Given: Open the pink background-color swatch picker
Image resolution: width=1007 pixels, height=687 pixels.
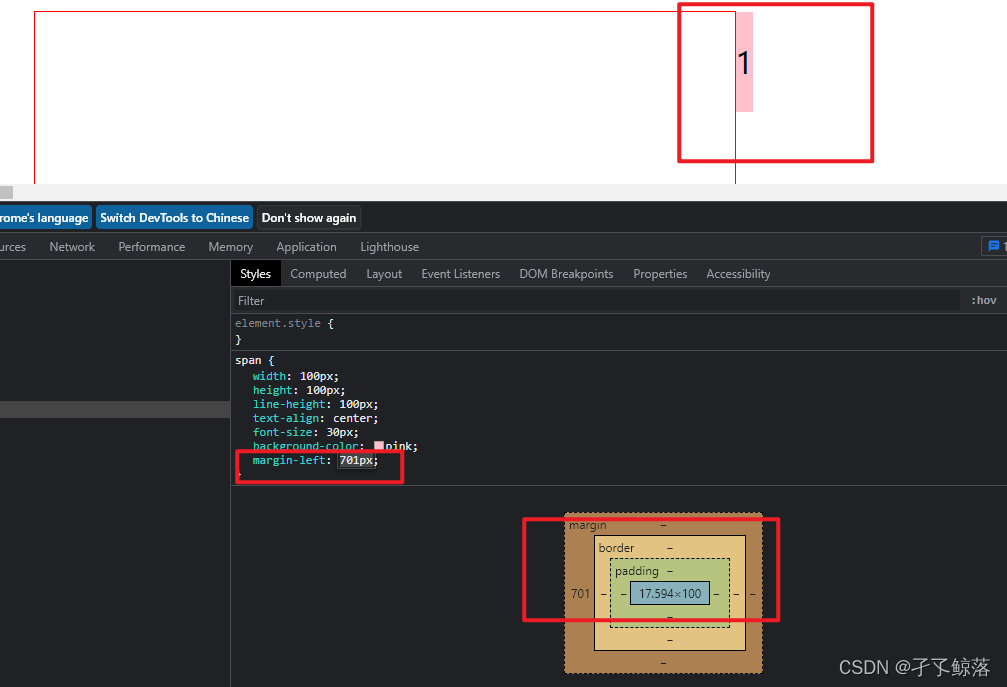Looking at the screenshot, I should pyautogui.click(x=379, y=446).
